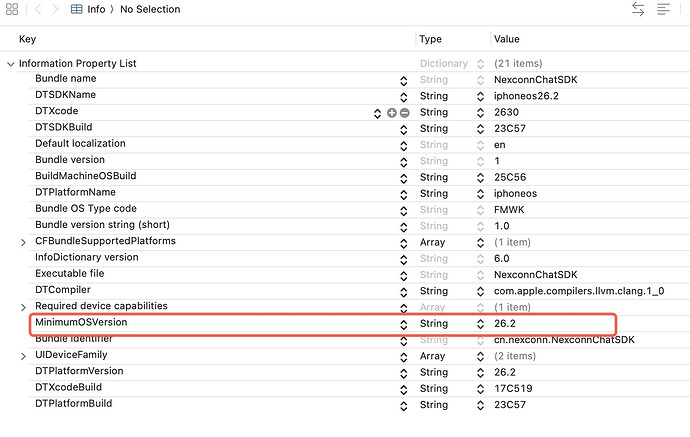Click the Key column header
Screen dimensions: 690x437
[x=27, y=39]
